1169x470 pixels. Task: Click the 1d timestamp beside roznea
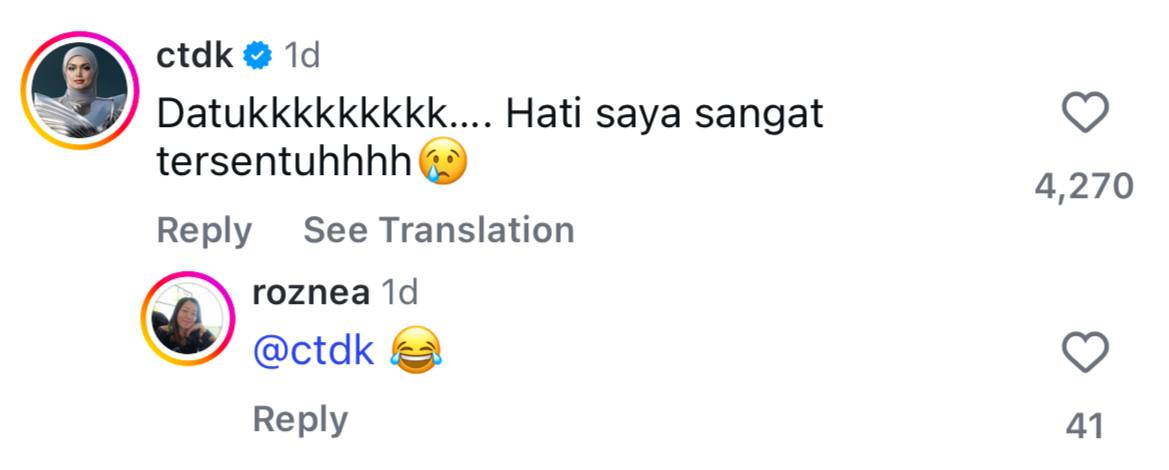pos(401,293)
